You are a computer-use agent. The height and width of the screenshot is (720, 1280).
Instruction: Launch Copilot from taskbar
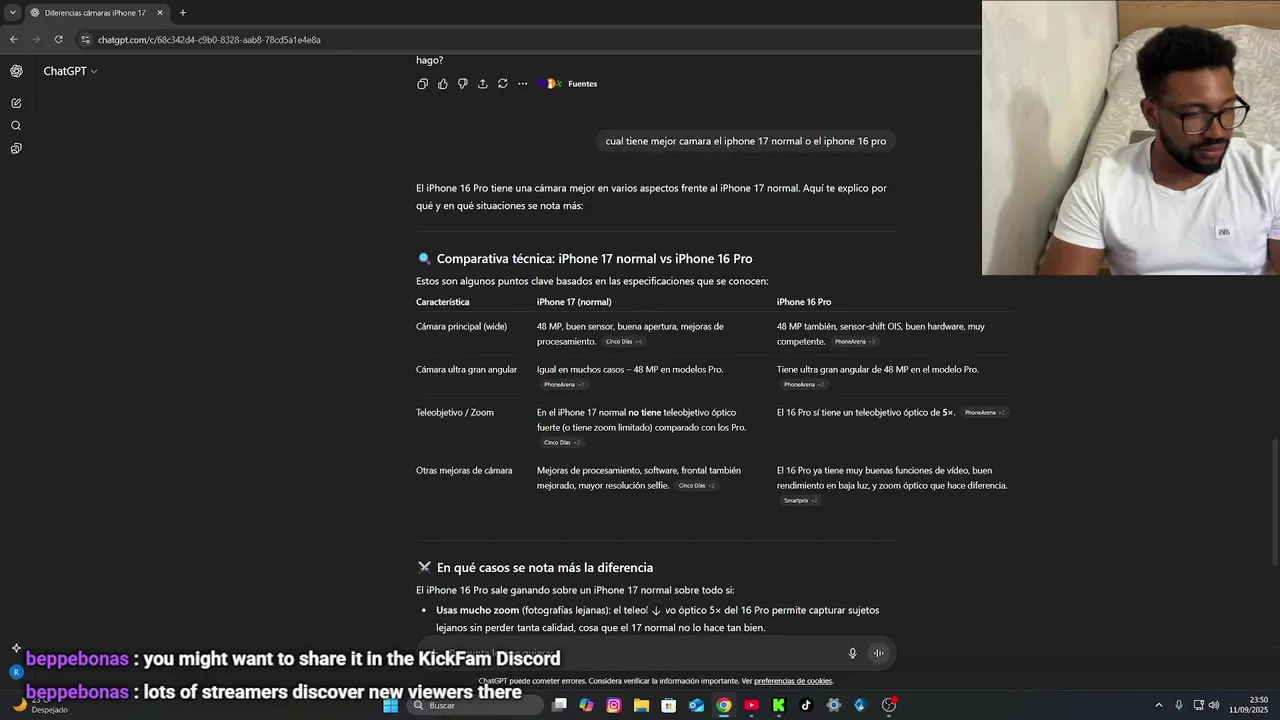[586, 705]
